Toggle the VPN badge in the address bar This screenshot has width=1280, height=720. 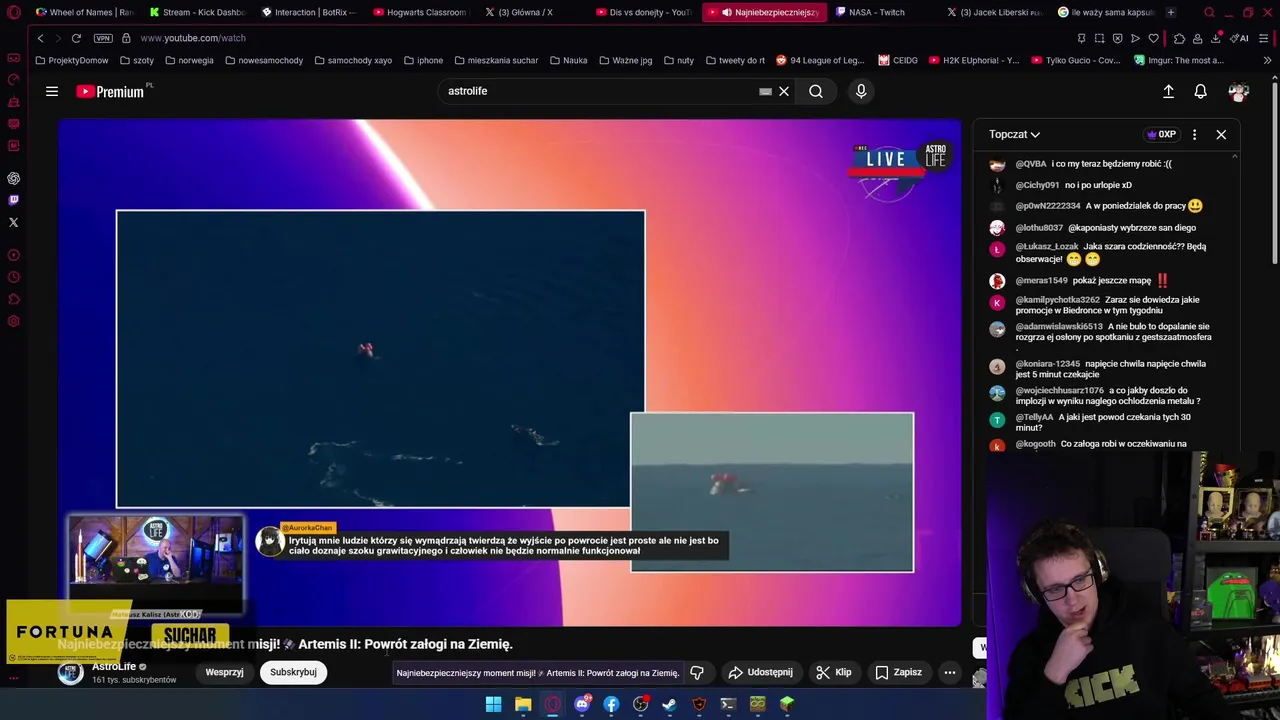[x=103, y=38]
